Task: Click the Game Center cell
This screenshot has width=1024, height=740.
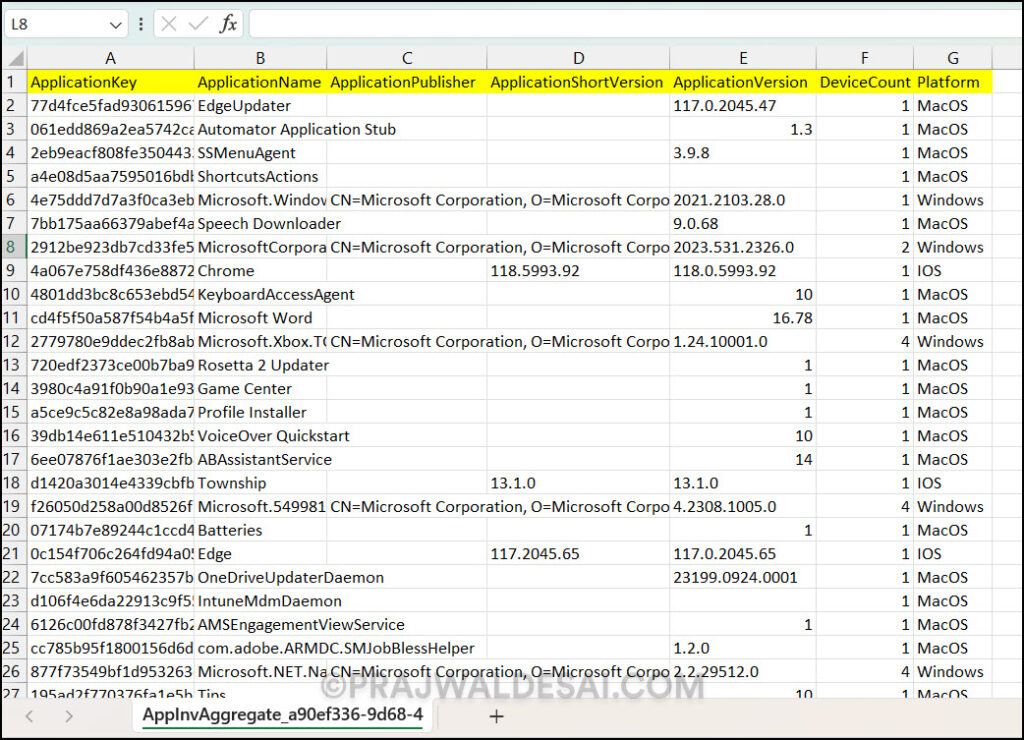Action: pyautogui.click(x=260, y=389)
